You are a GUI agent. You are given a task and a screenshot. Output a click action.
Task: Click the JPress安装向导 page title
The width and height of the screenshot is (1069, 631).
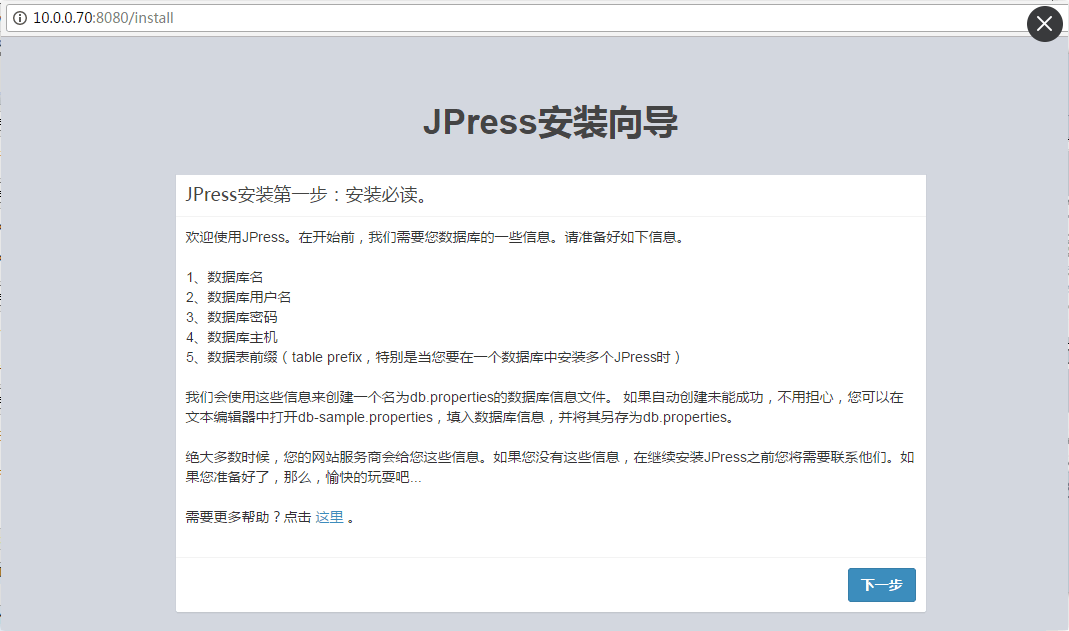550,123
